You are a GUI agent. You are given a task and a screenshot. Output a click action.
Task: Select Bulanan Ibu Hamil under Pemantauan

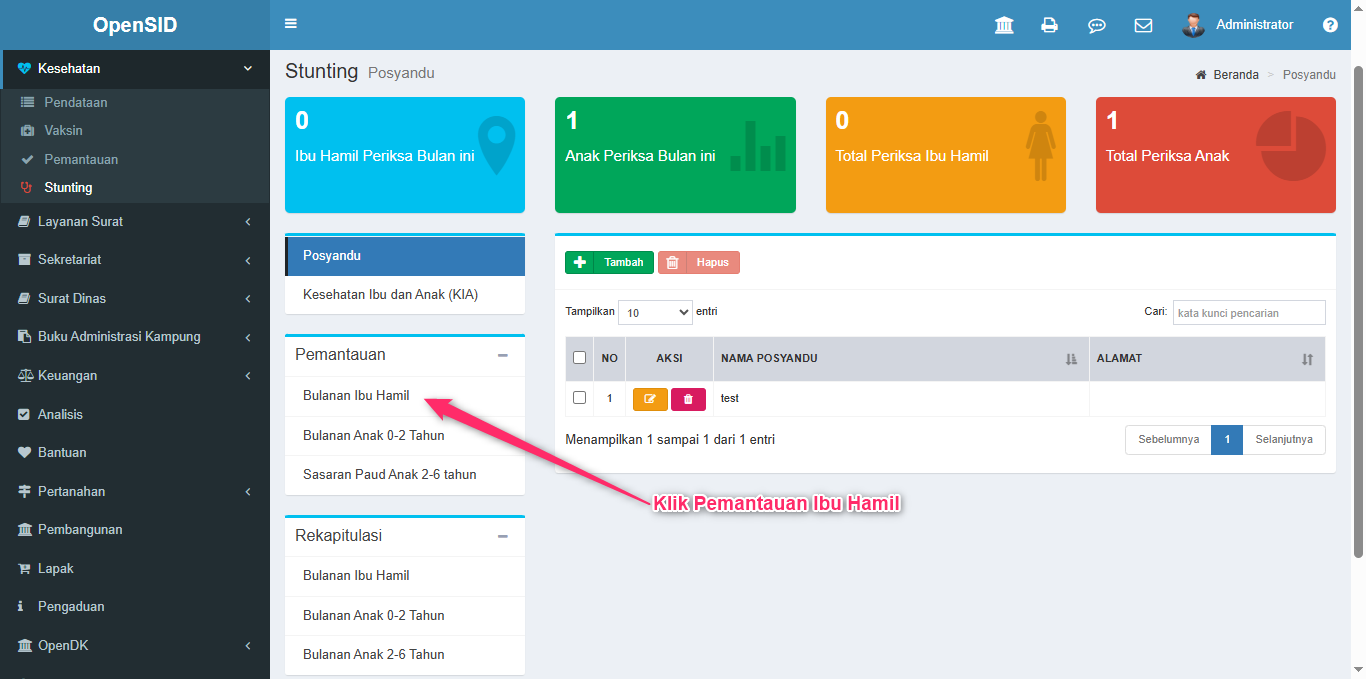pyautogui.click(x=356, y=395)
